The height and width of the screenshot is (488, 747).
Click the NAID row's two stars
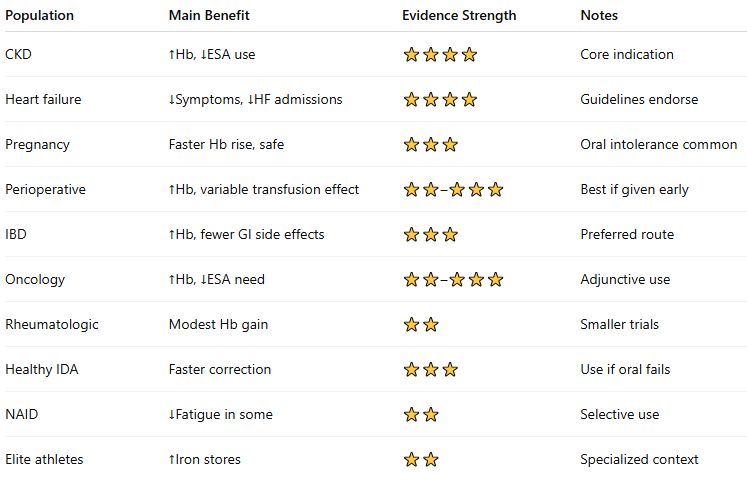(421, 415)
